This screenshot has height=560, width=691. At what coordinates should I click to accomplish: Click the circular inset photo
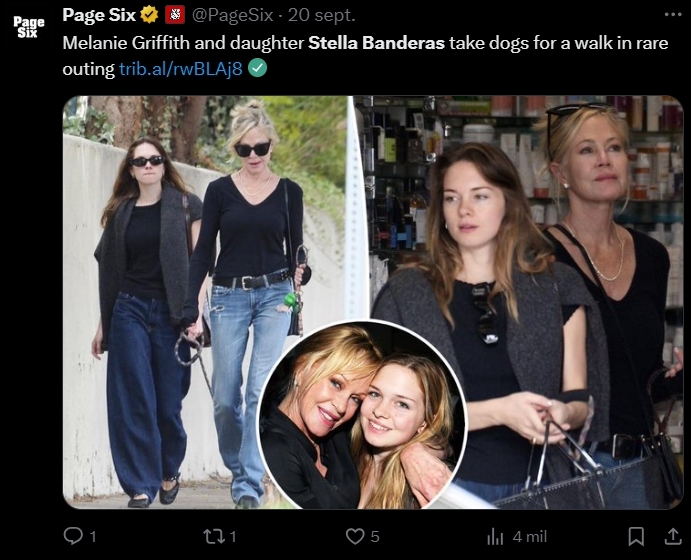(x=361, y=415)
